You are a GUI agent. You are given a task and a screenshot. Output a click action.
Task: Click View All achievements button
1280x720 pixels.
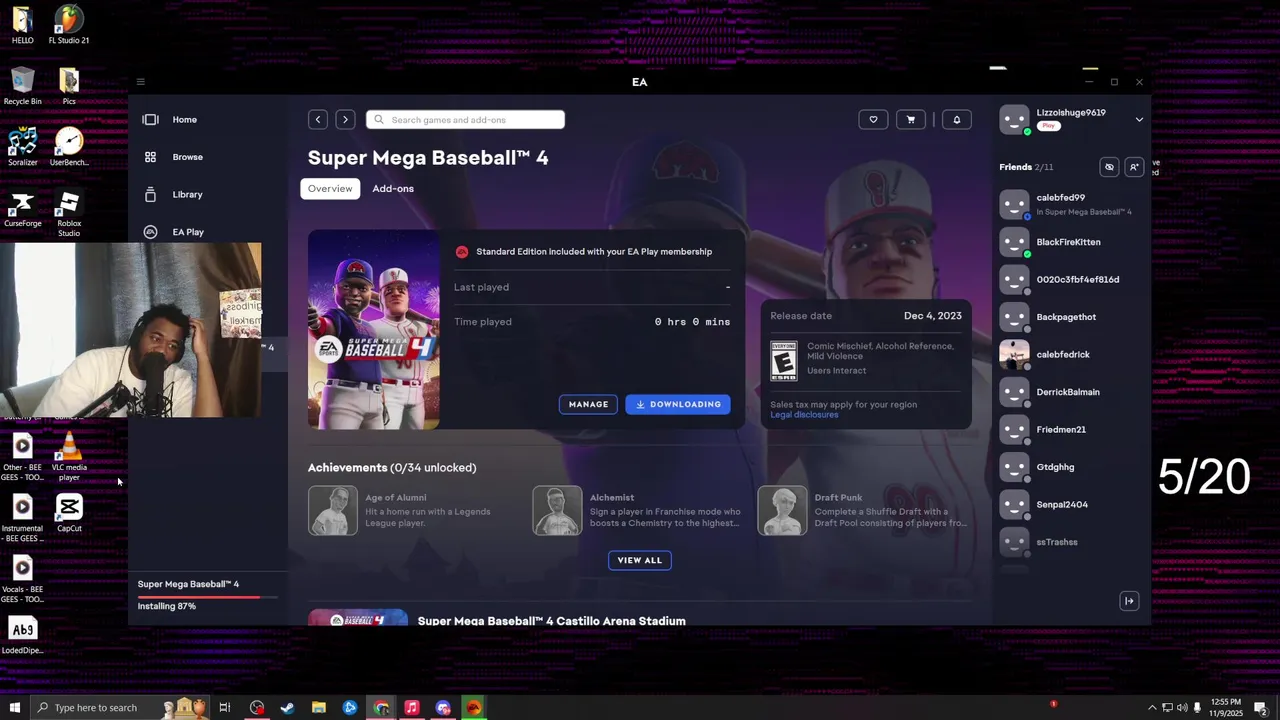640,560
